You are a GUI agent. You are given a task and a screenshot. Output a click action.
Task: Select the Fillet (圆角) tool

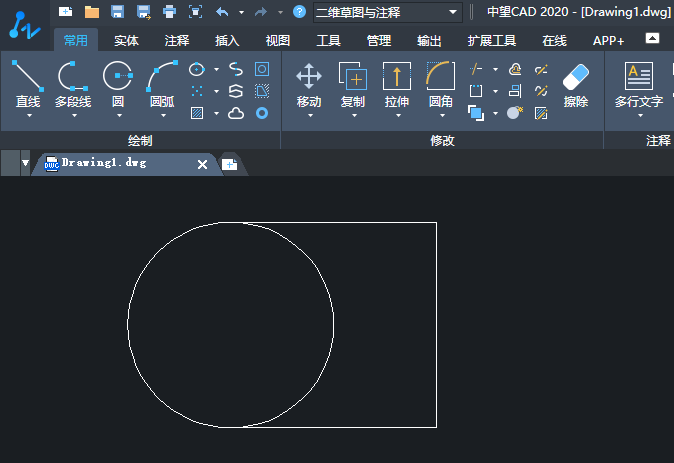(441, 84)
